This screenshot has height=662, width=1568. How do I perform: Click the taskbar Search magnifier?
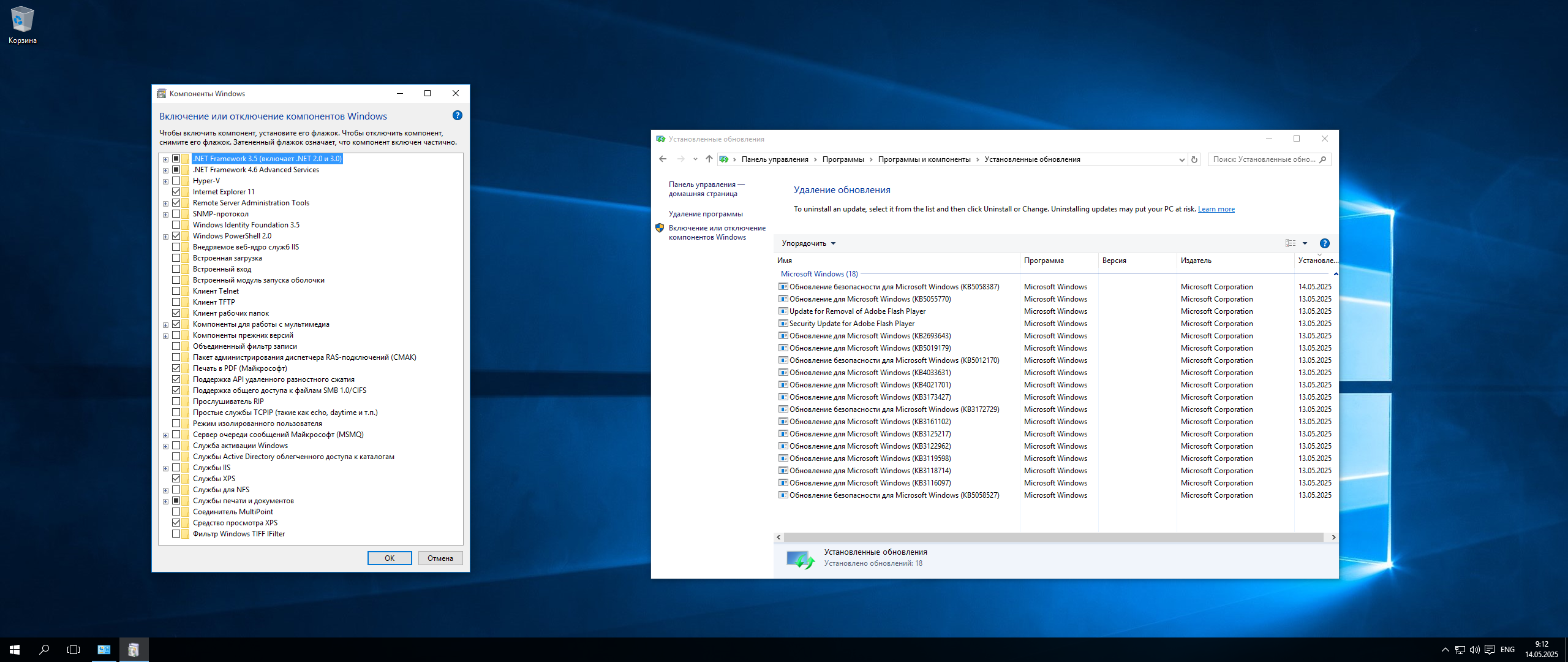(44, 650)
